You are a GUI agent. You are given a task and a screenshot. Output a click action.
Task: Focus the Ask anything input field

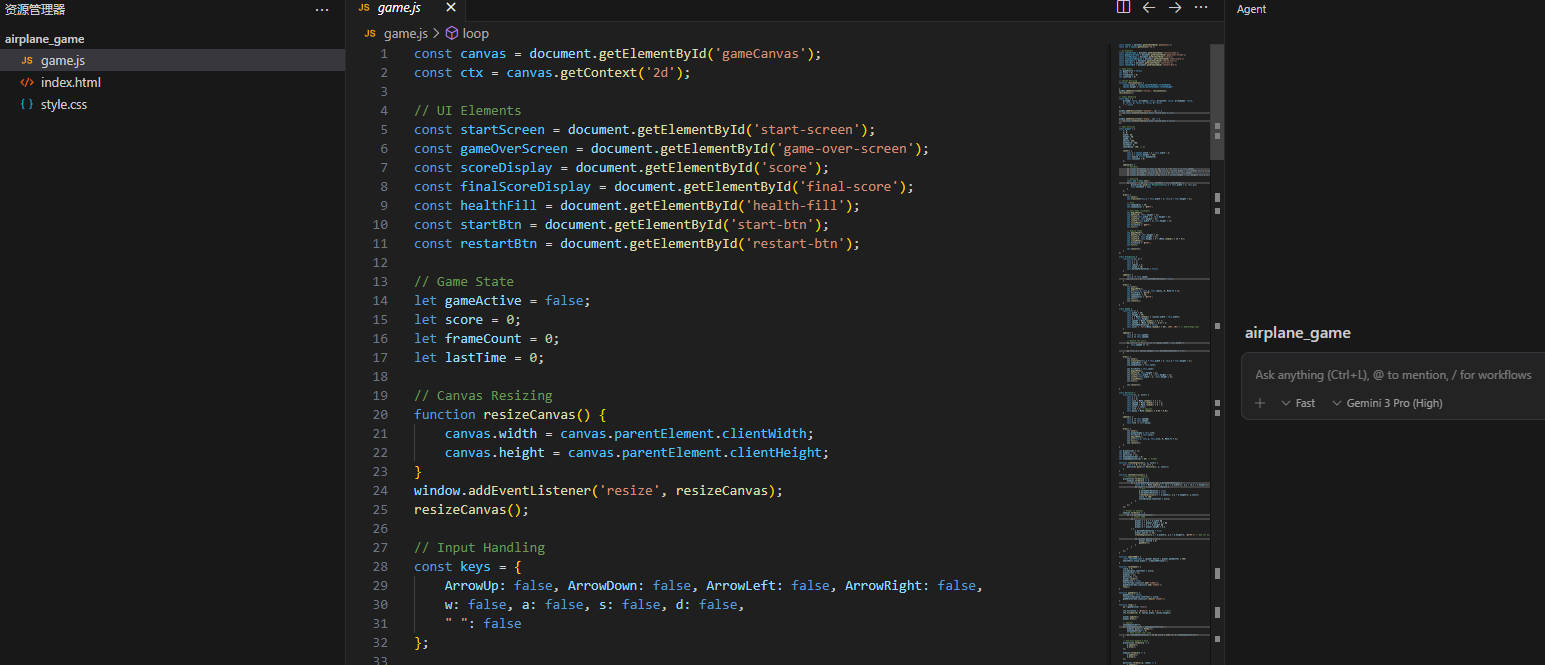click(x=1392, y=375)
